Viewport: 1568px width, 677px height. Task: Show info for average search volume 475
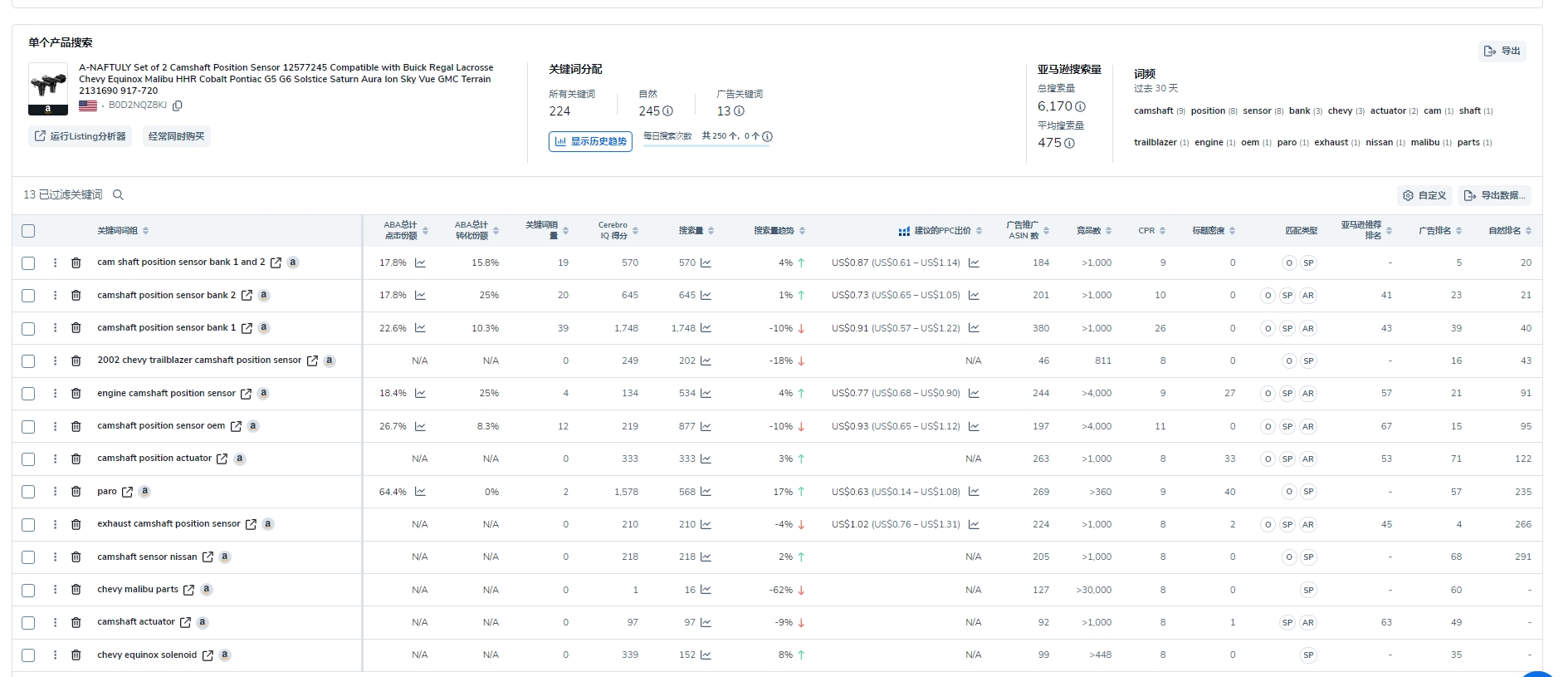pos(1069,143)
